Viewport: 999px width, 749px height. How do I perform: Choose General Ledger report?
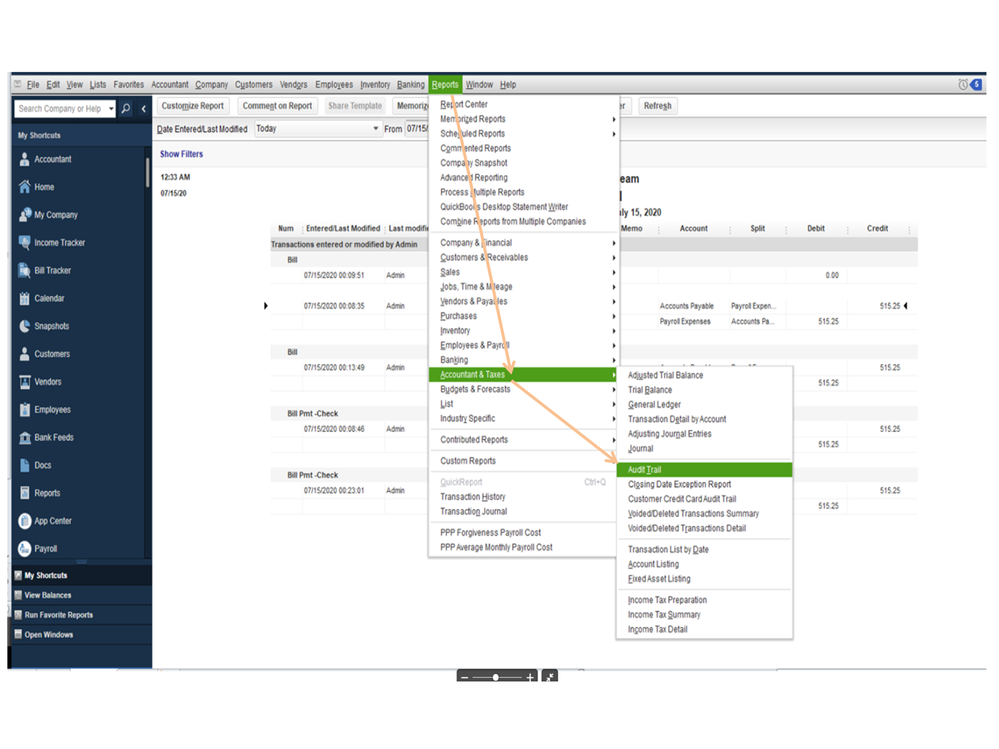[654, 404]
